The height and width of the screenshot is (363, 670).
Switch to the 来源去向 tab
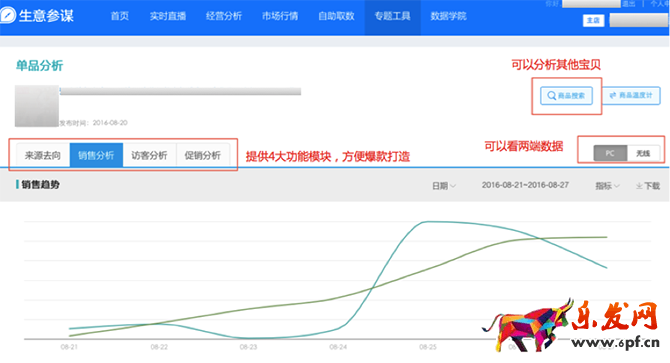click(x=43, y=155)
